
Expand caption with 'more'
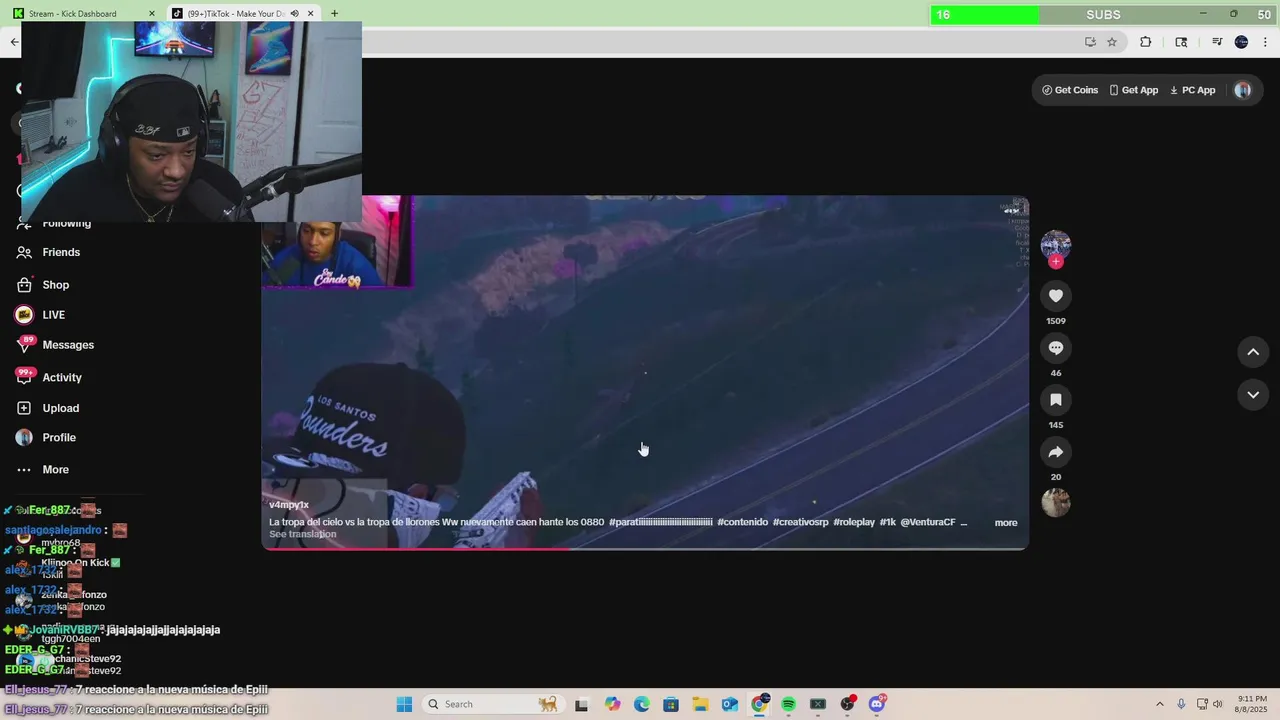tap(1006, 523)
